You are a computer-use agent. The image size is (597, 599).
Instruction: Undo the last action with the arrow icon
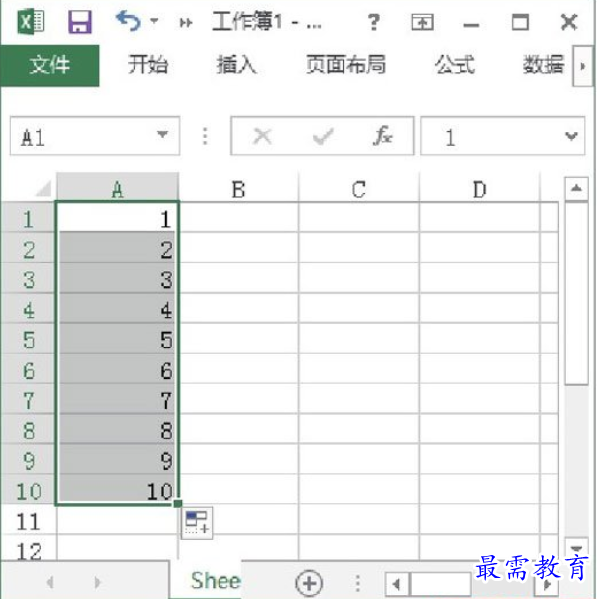click(x=128, y=21)
